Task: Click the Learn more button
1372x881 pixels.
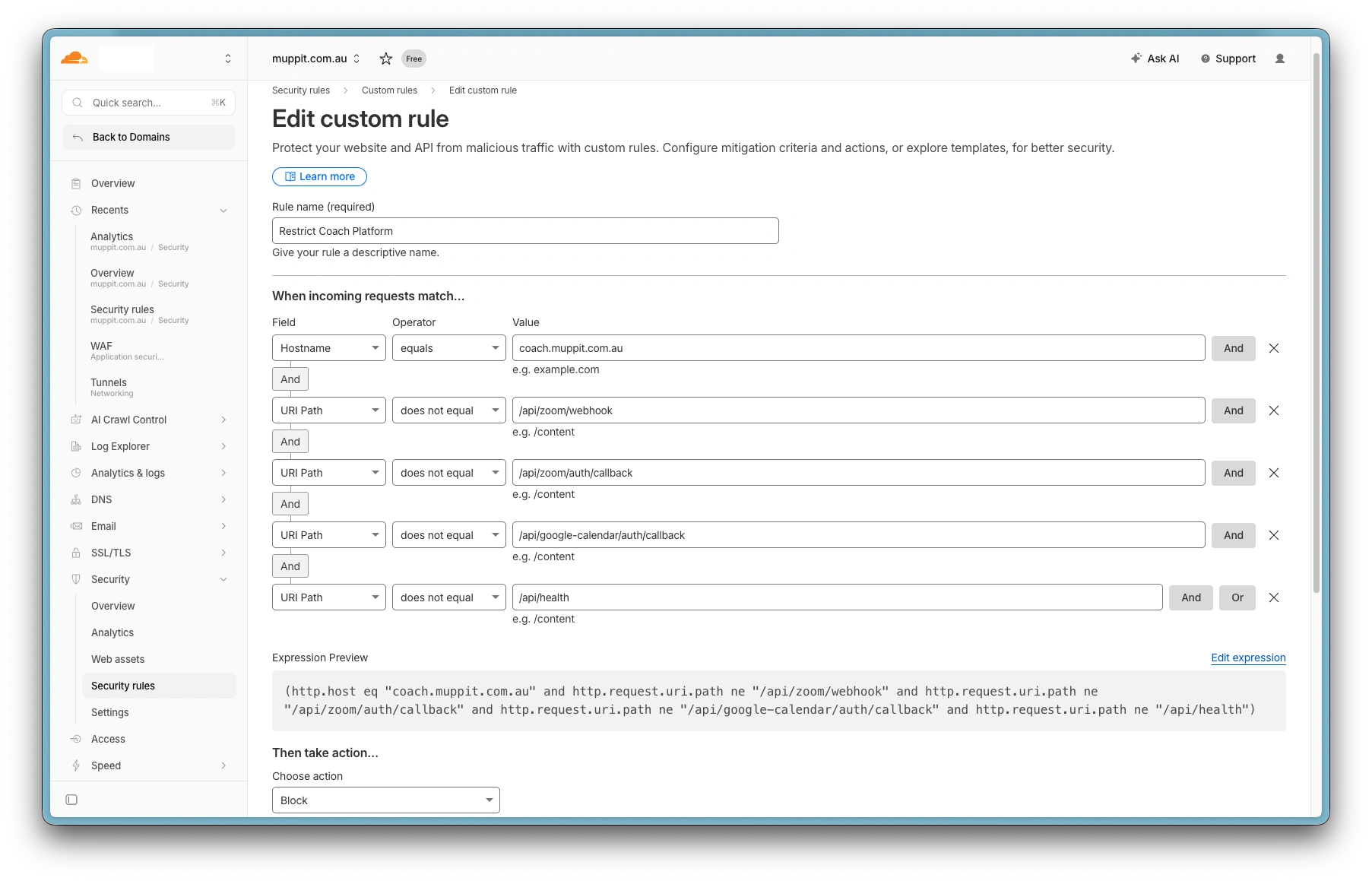Action: 319,176
